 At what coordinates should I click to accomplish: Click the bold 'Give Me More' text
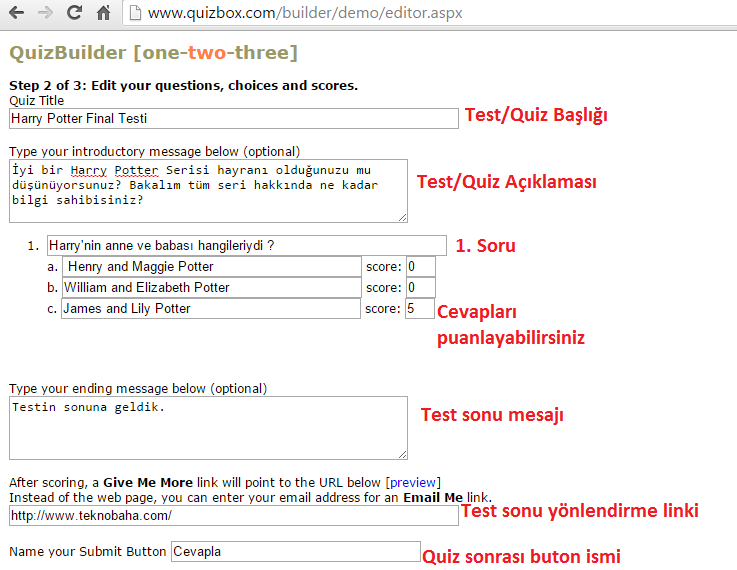coord(148,483)
